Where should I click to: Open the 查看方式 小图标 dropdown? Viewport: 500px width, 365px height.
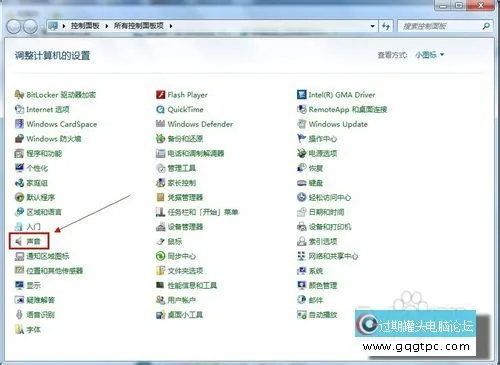click(x=429, y=55)
